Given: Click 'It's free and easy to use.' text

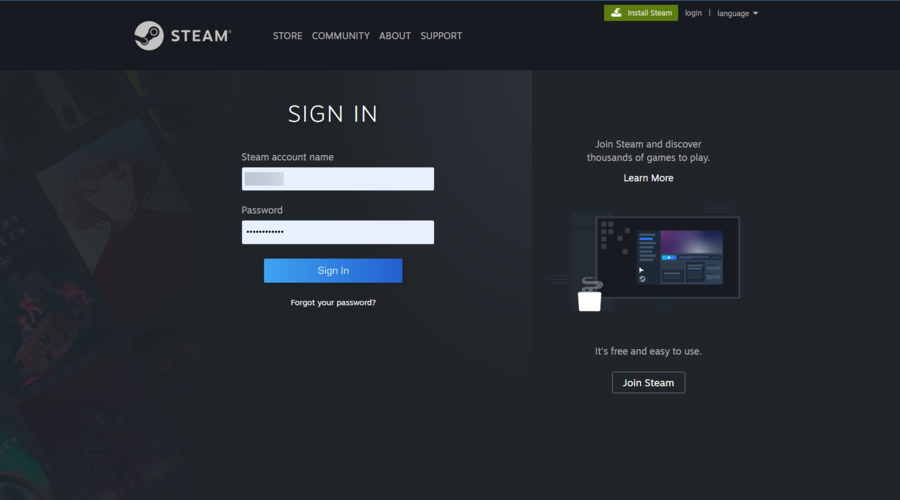Looking at the screenshot, I should (x=648, y=351).
